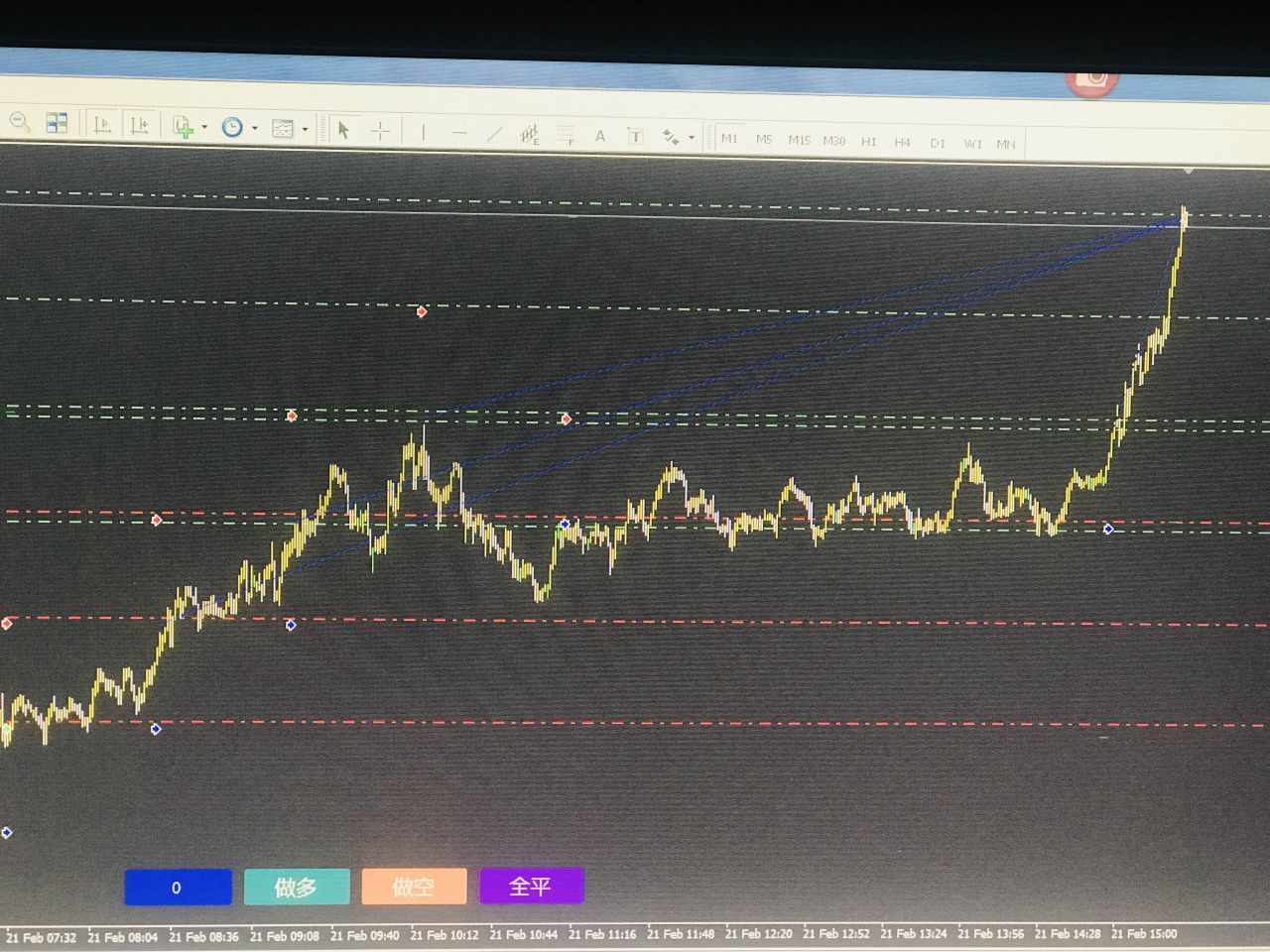Switch chart to D1 timeframe
The height and width of the screenshot is (952, 1270).
point(938,144)
